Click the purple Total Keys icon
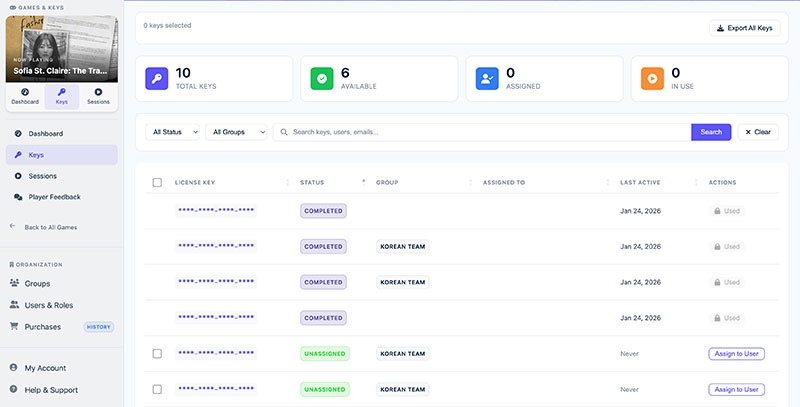 click(156, 80)
